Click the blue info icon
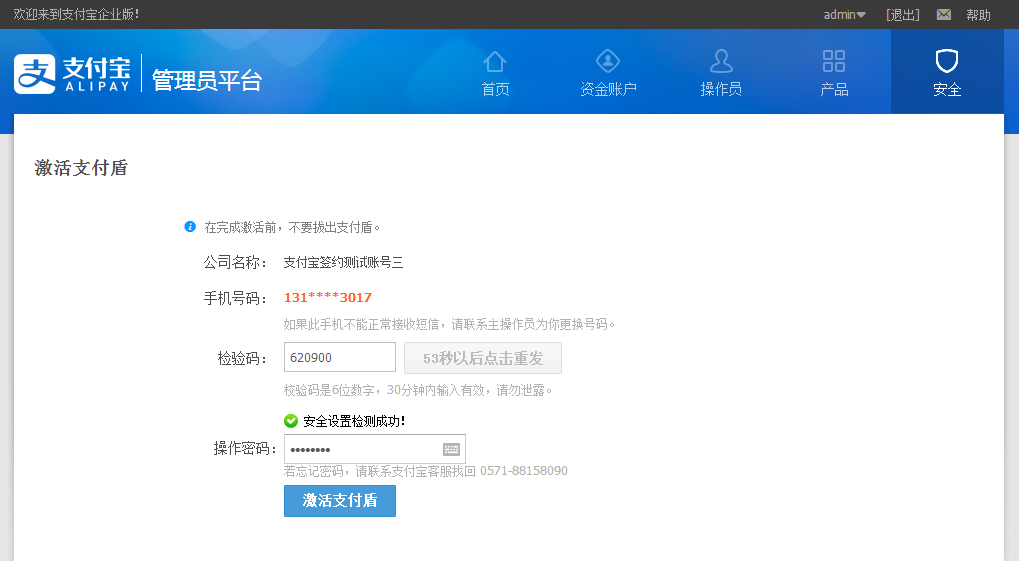The height and width of the screenshot is (561, 1019). [x=190, y=227]
